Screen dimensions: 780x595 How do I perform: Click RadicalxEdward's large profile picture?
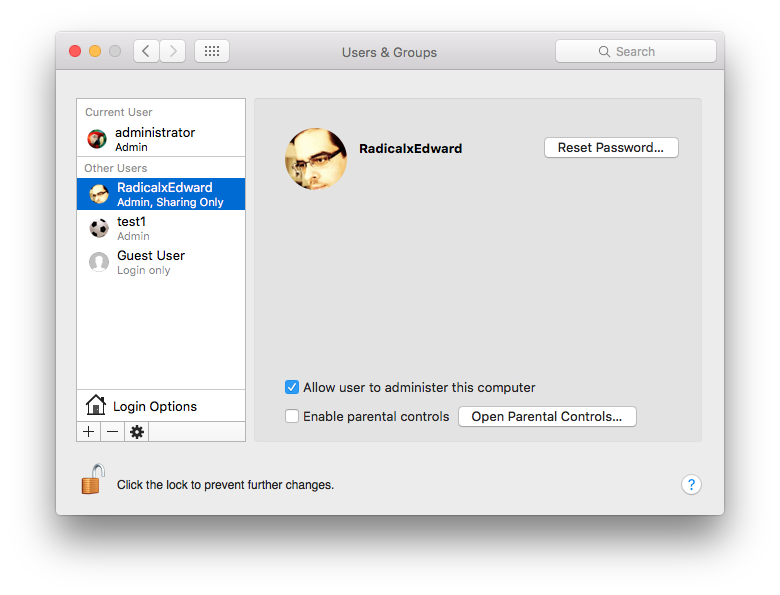tap(316, 159)
